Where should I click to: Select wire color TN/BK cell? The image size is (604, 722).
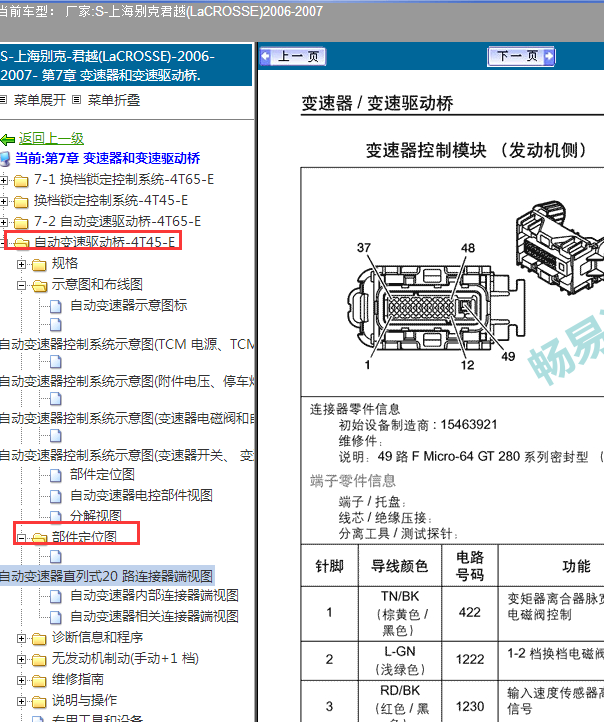400,613
